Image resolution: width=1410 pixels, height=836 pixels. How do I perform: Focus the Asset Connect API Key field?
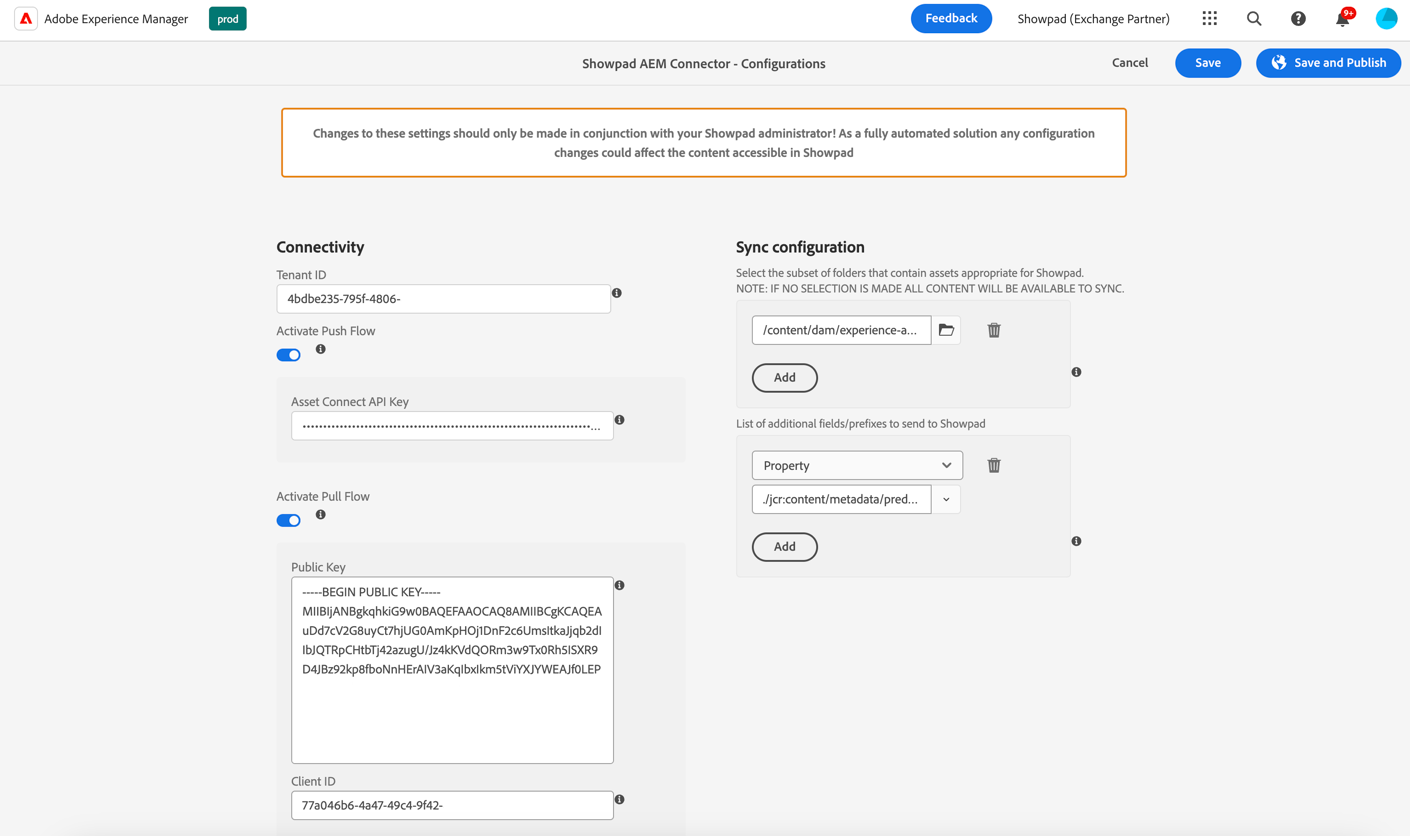click(x=452, y=426)
